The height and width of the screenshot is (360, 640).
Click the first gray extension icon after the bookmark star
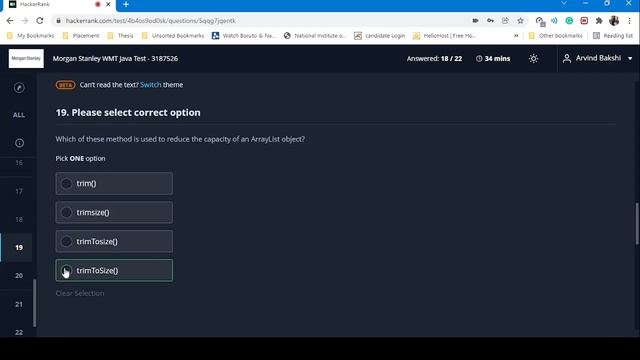click(540, 21)
